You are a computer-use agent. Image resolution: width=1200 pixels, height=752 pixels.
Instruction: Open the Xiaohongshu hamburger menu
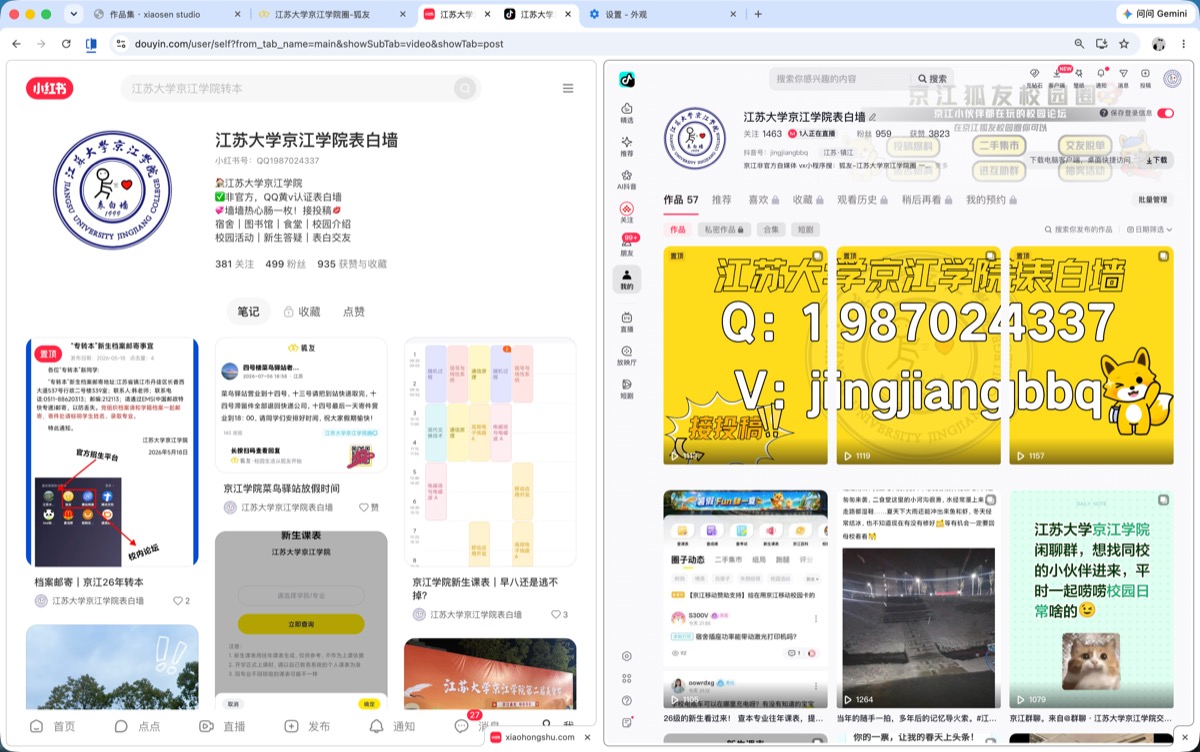(x=568, y=88)
